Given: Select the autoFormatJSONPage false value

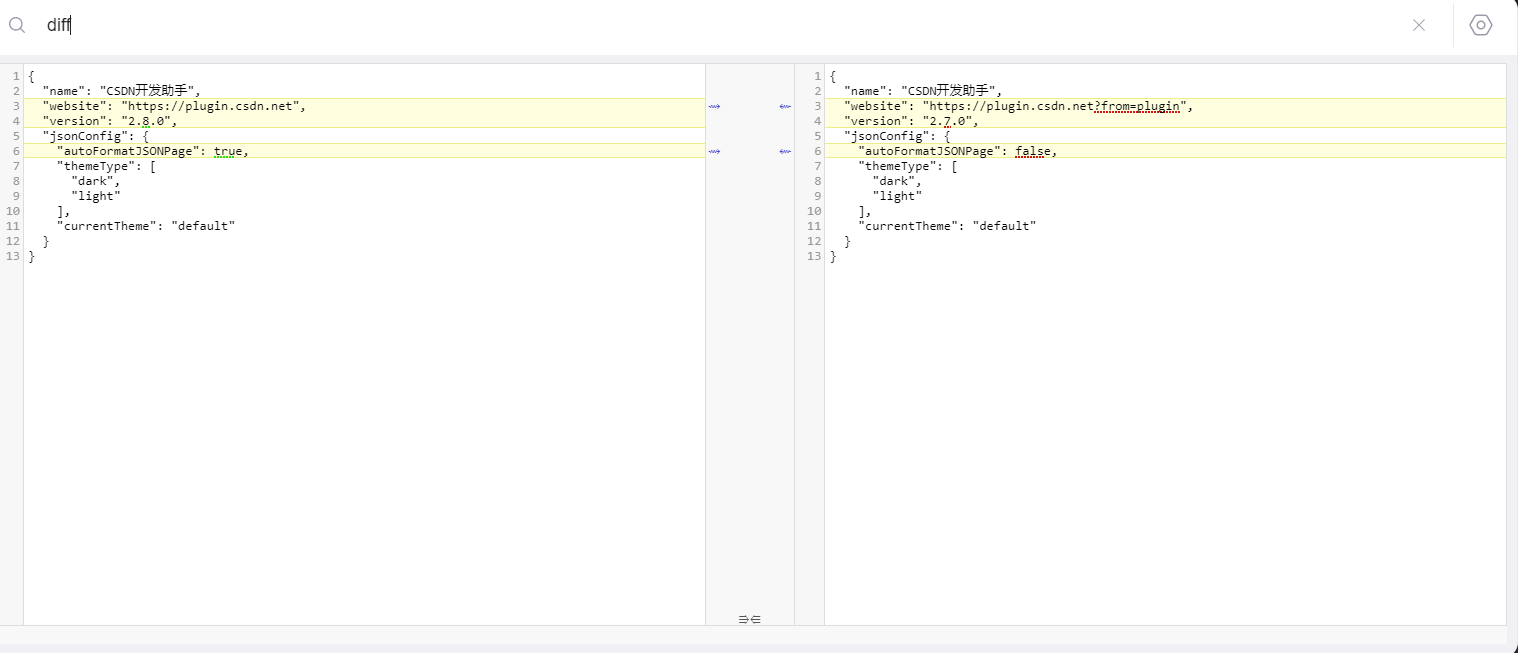Looking at the screenshot, I should (1035, 150).
